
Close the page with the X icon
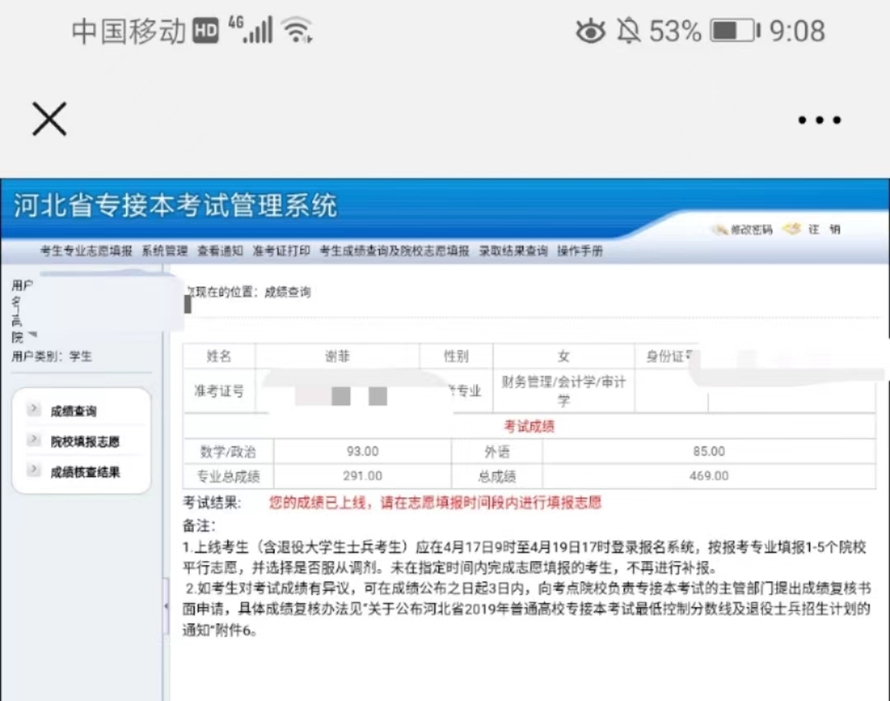(x=49, y=119)
